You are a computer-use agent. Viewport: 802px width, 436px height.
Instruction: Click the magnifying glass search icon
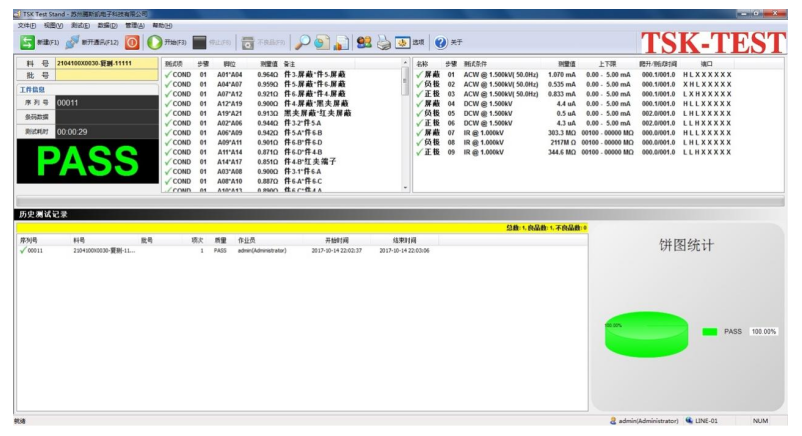click(301, 42)
